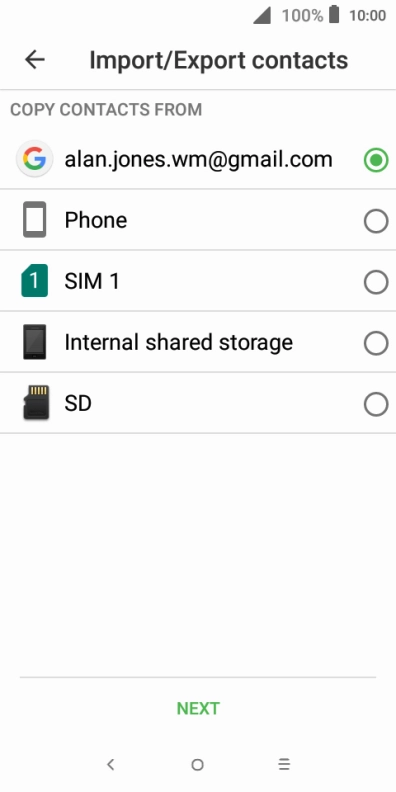Screen dimensions: 396x792
Task: Tap the NEXT button
Action: pyautogui.click(x=198, y=709)
